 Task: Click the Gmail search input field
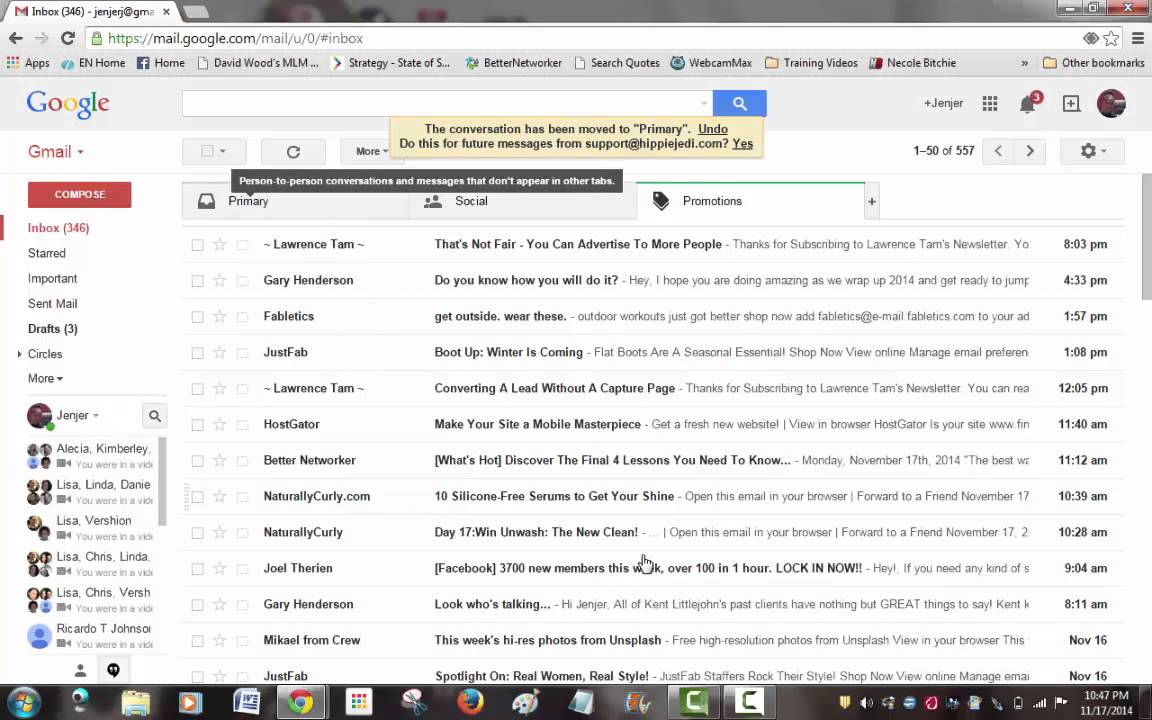(x=439, y=104)
